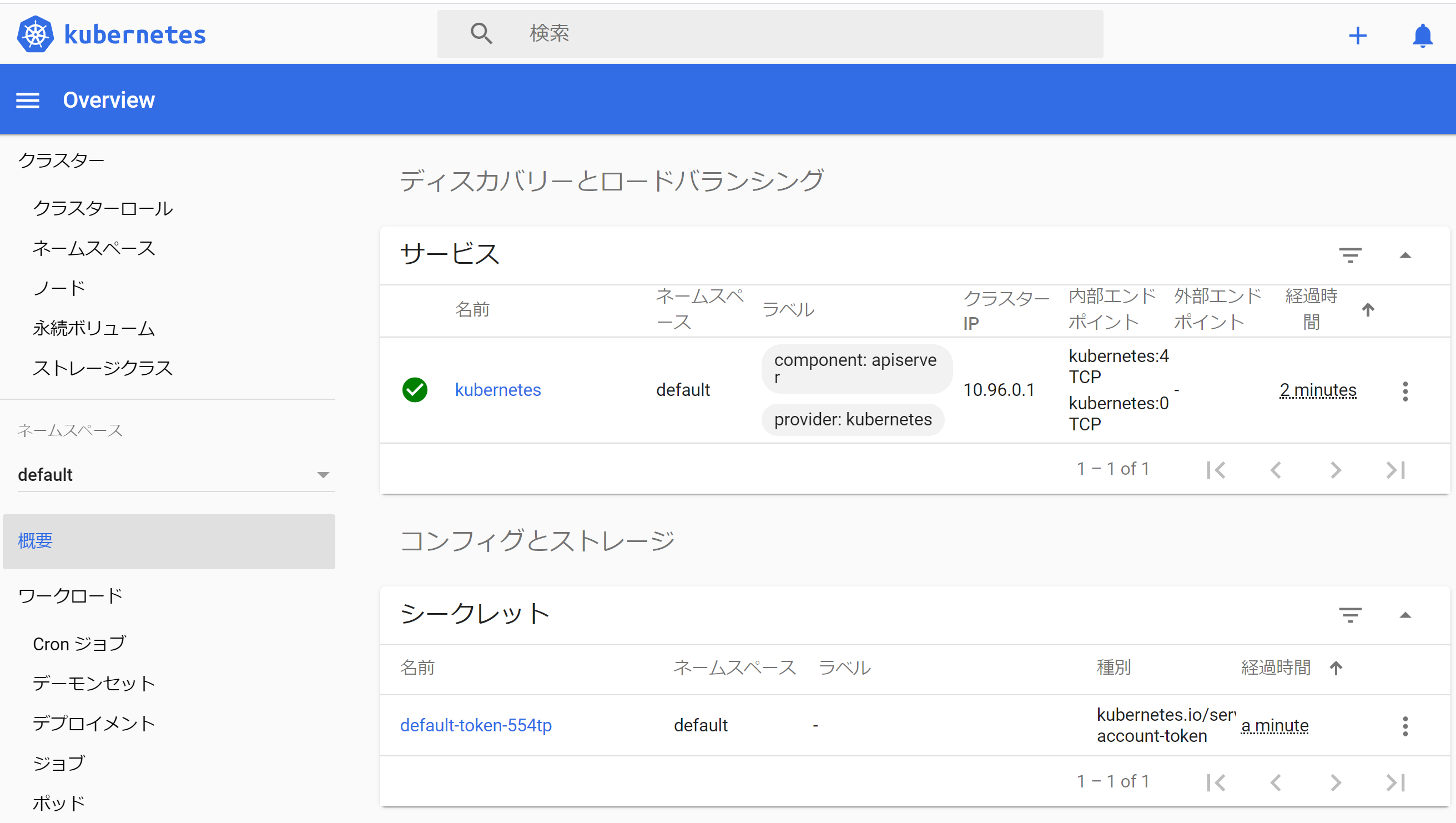
Task: Open the notifications bell icon
Action: 1422,36
